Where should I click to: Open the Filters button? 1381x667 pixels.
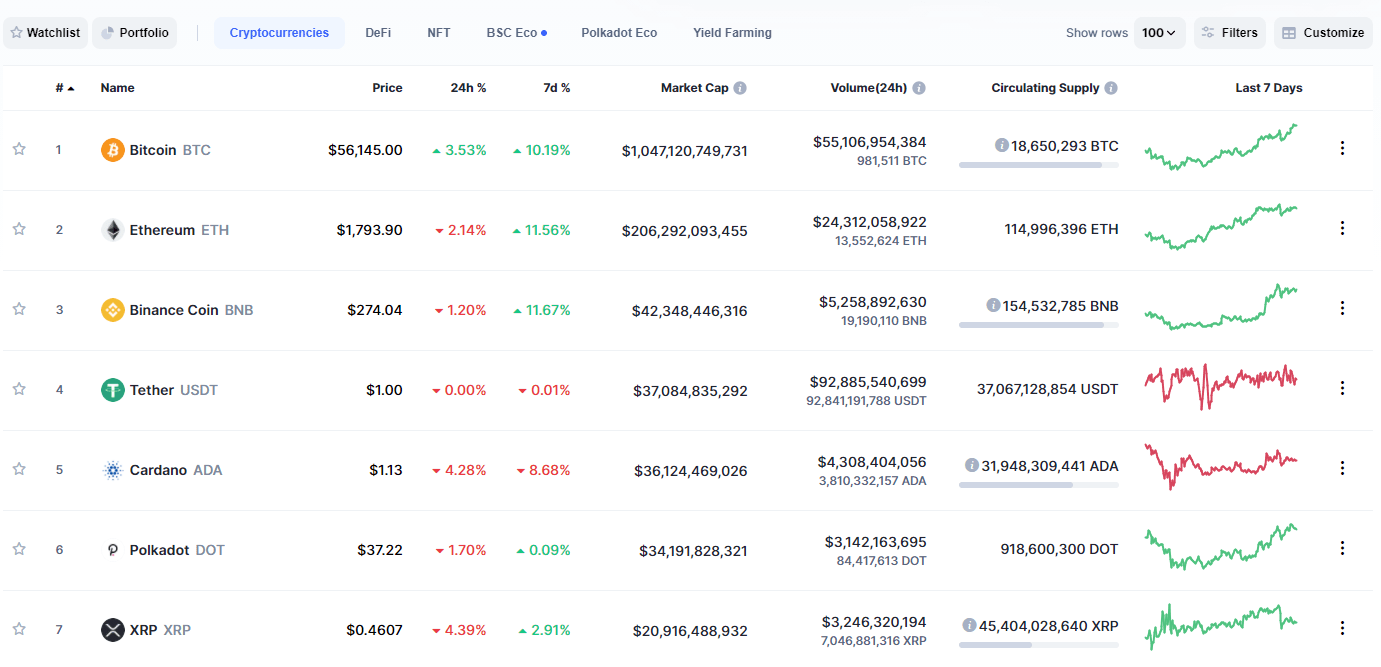click(x=1230, y=33)
